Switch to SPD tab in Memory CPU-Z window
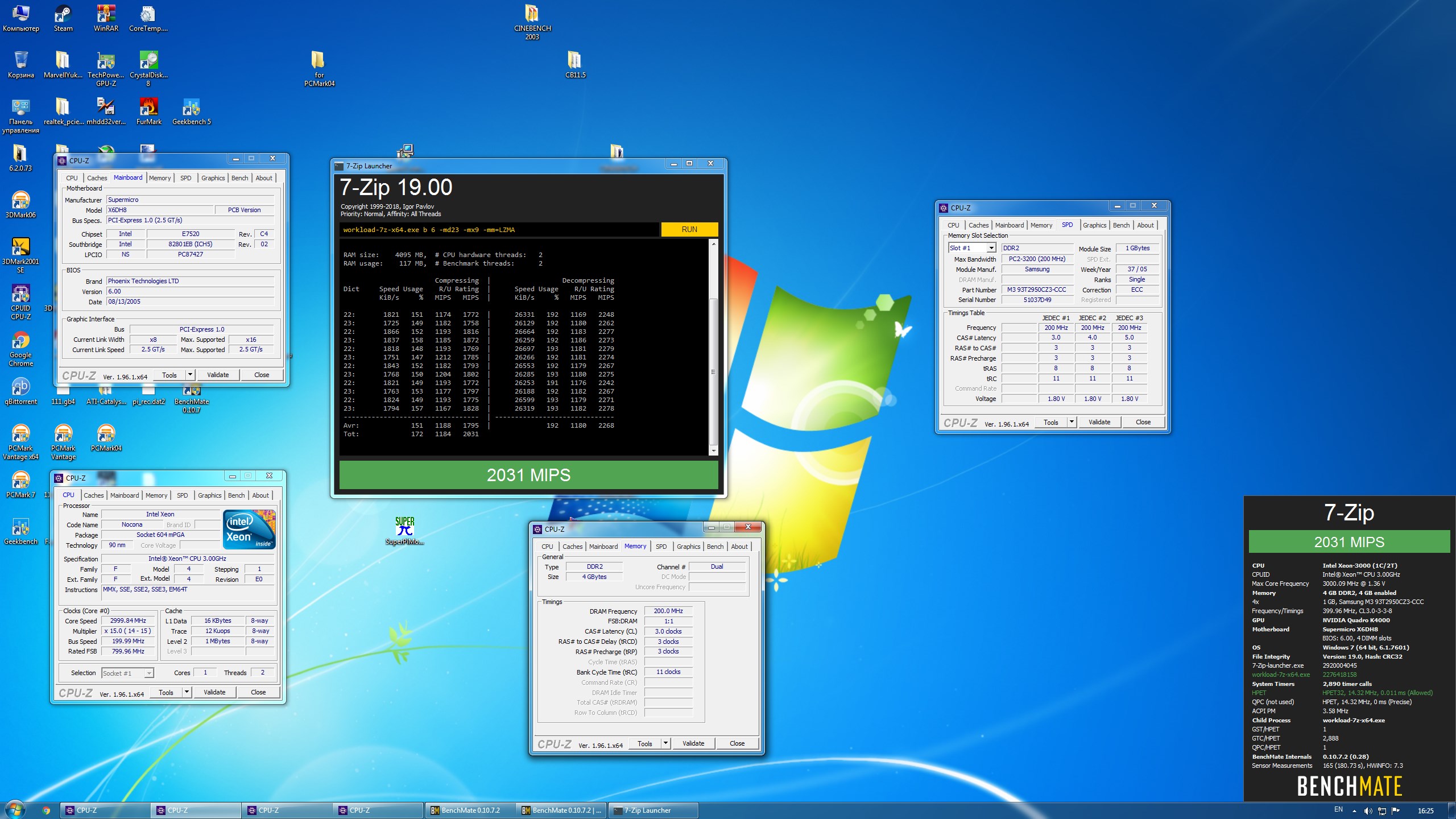This screenshot has width=1456, height=819. [661, 547]
